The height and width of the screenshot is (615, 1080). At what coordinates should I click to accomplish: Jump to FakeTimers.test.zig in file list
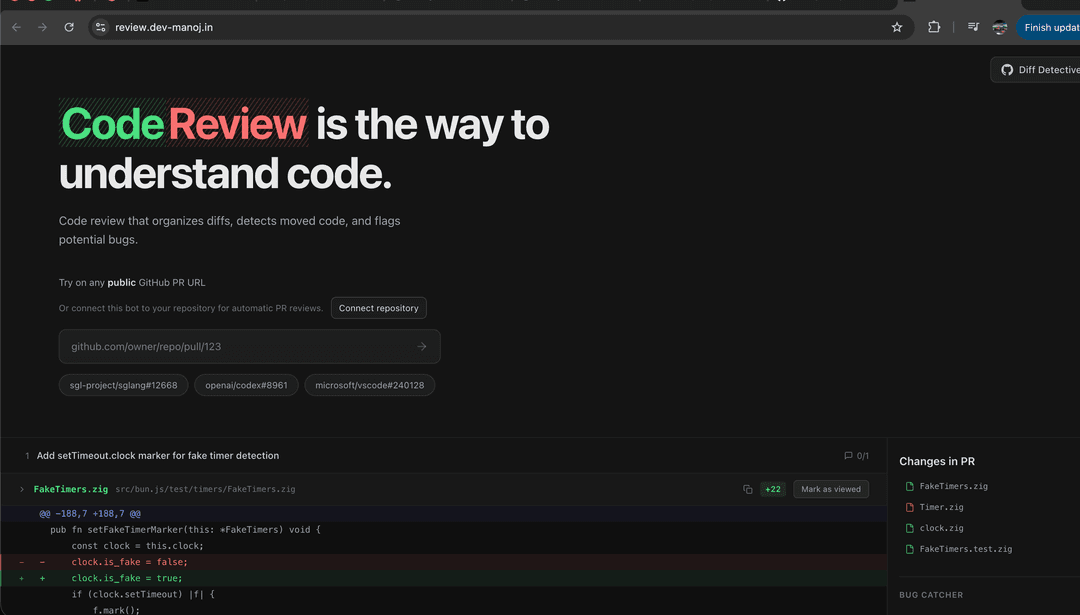point(965,549)
